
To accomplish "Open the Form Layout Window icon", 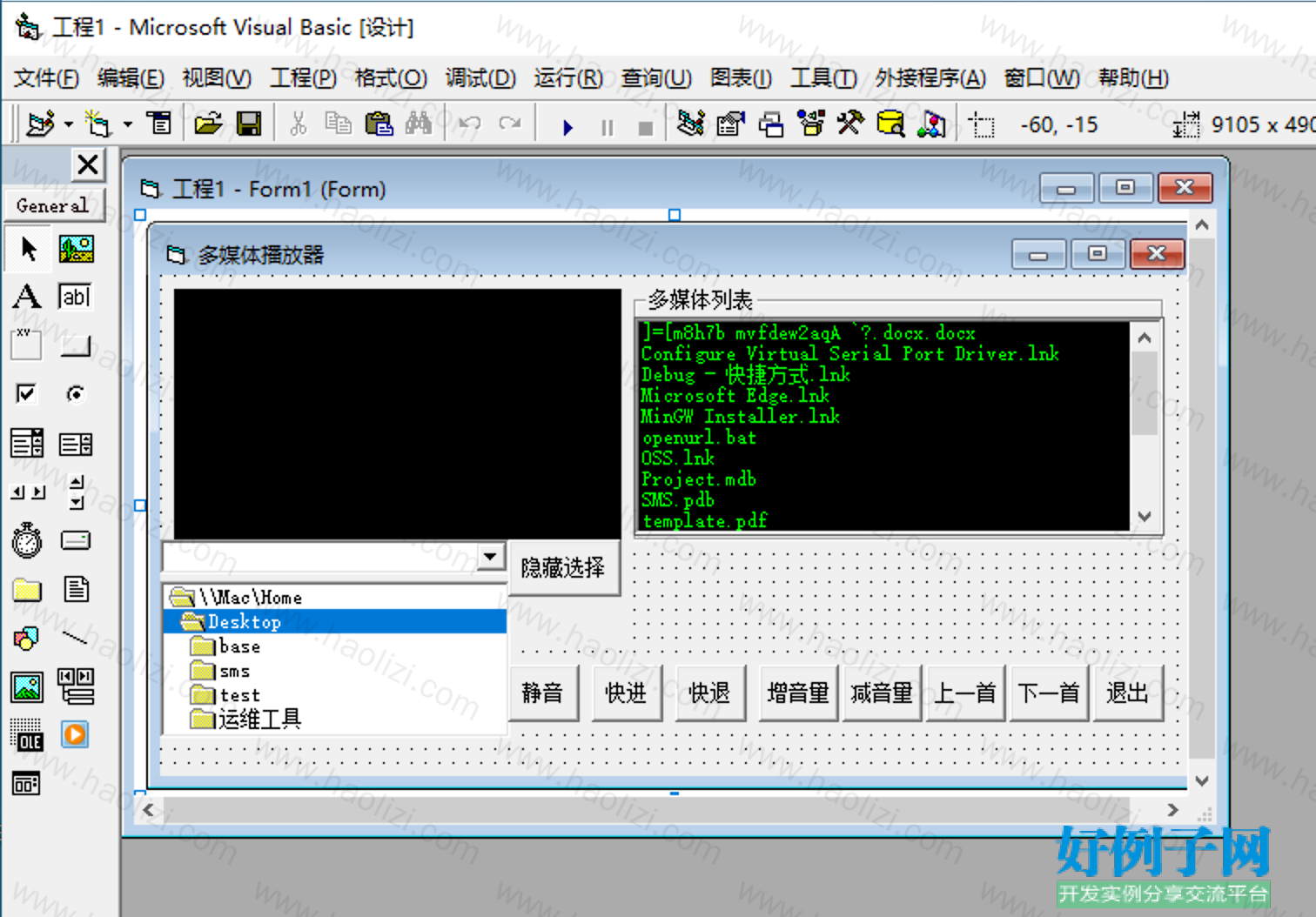I will [x=771, y=124].
